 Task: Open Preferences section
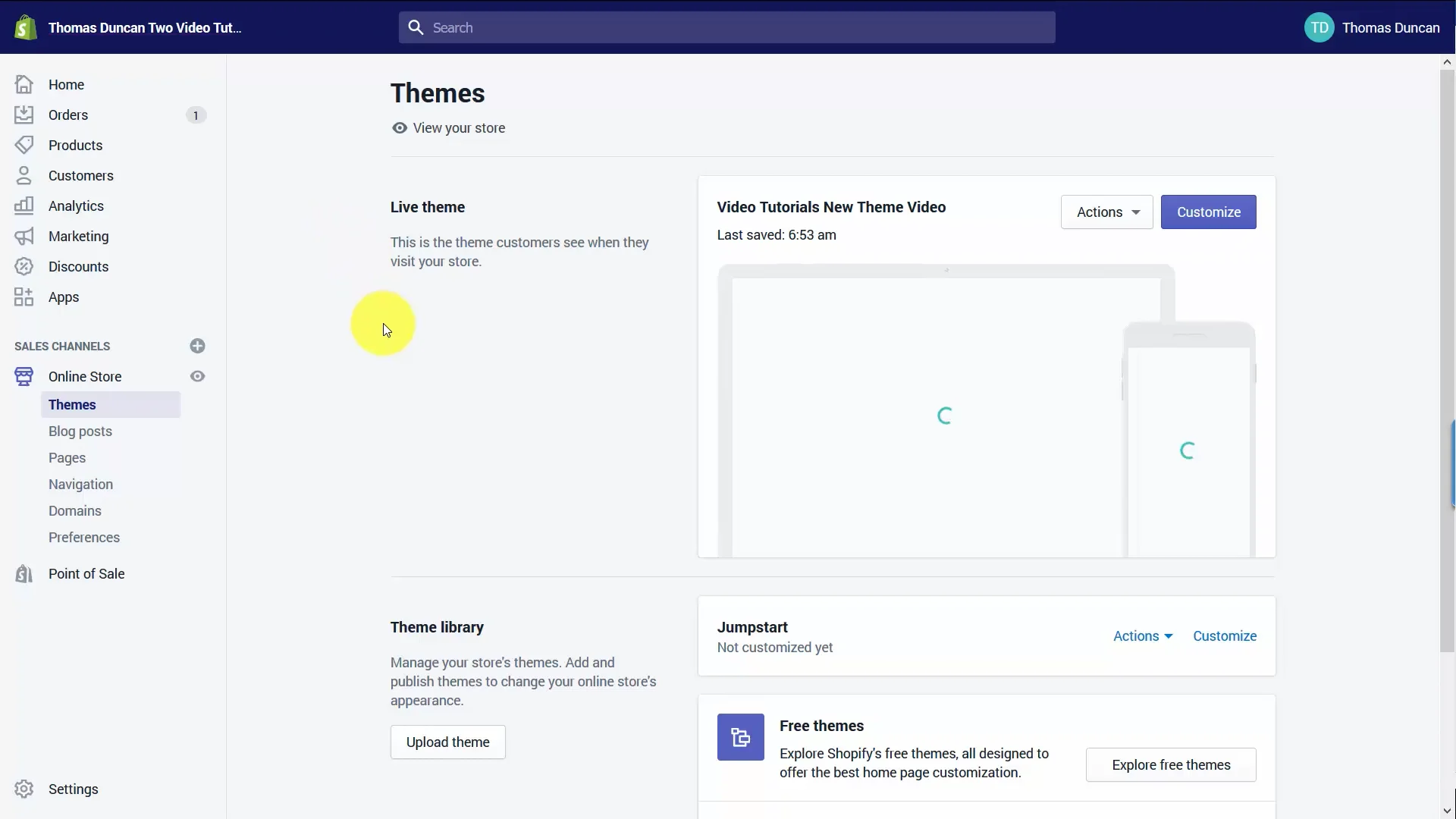click(84, 537)
